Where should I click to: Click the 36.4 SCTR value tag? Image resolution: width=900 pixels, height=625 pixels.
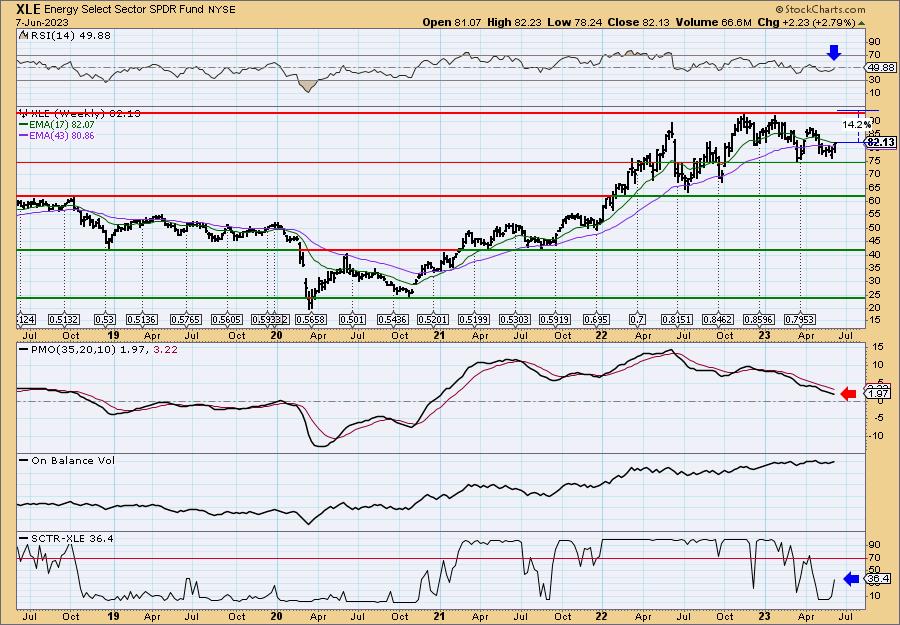click(880, 579)
